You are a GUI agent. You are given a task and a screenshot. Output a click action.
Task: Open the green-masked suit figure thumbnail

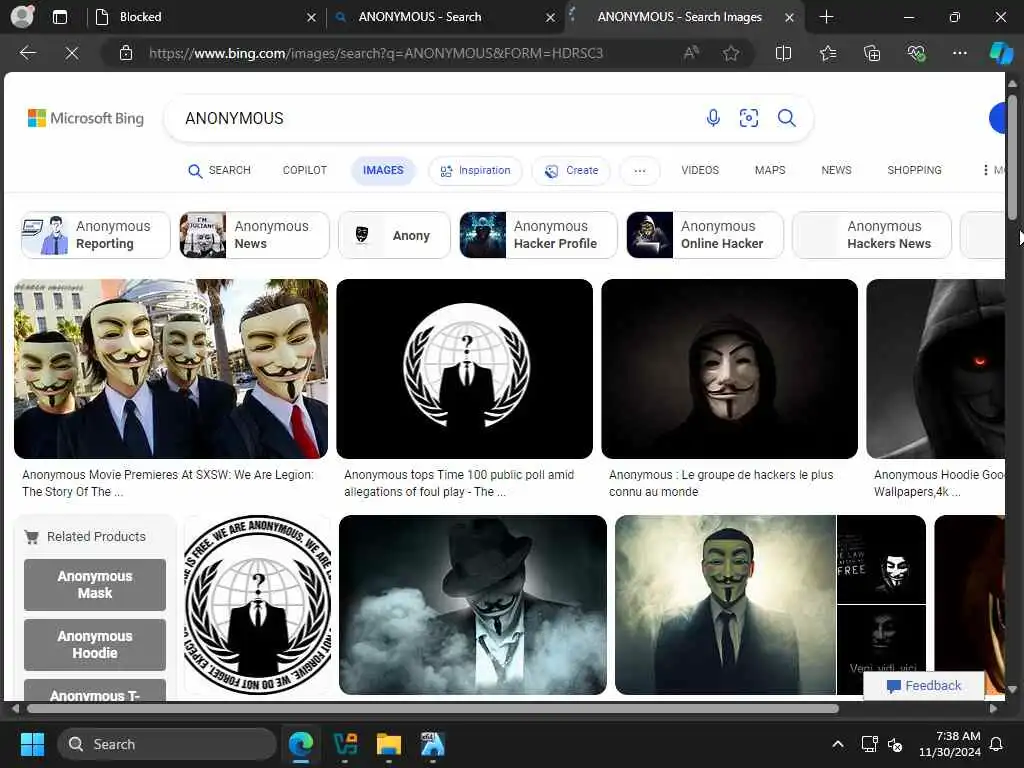click(725, 605)
